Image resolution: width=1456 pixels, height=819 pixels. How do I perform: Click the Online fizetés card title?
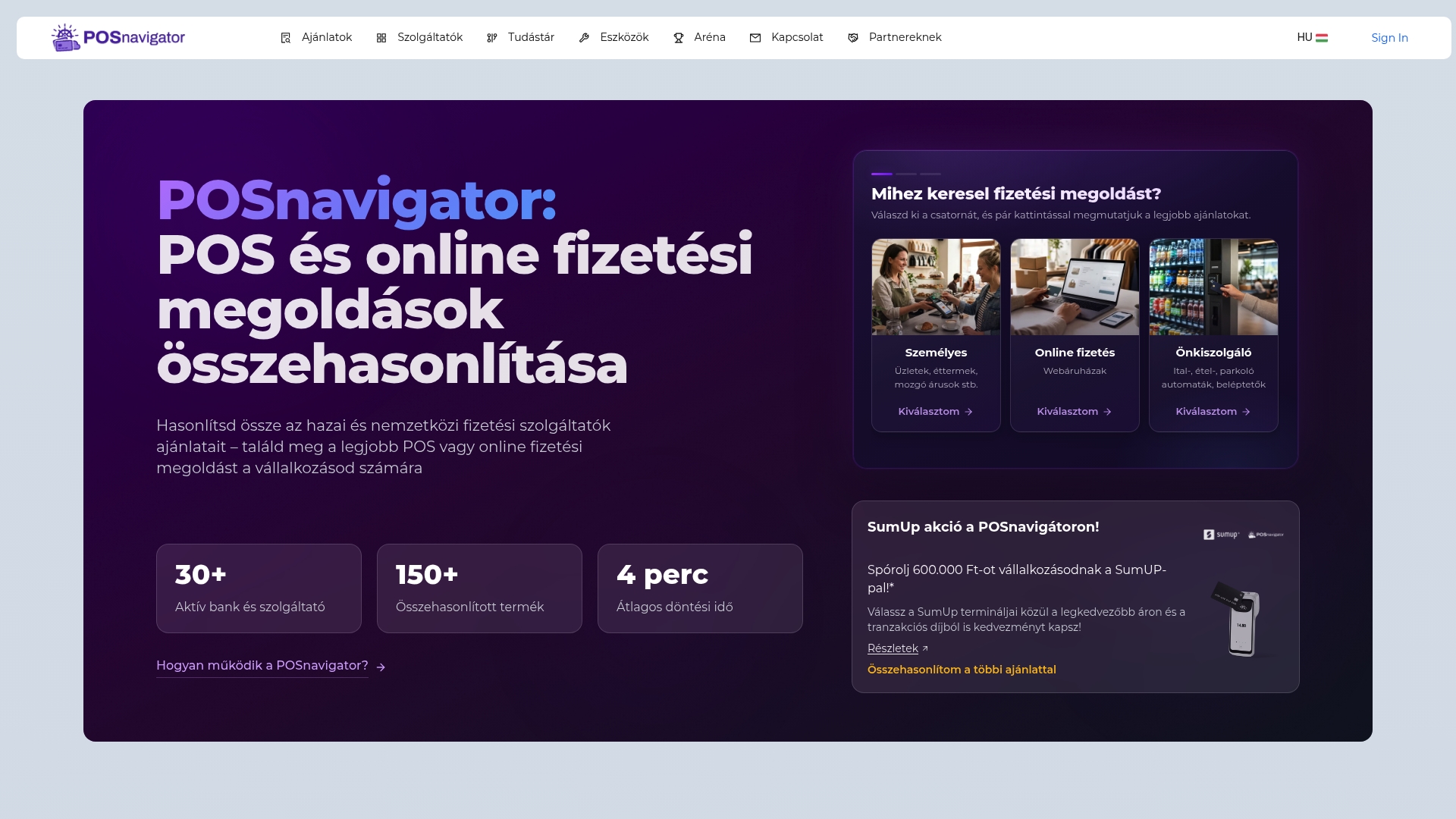click(1075, 353)
